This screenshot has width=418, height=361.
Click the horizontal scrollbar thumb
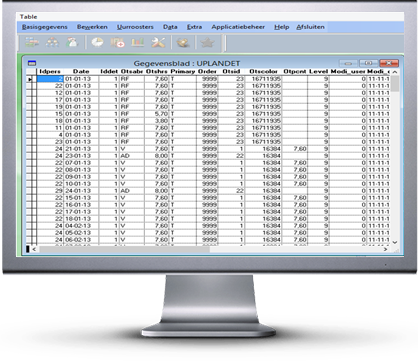(x=124, y=249)
